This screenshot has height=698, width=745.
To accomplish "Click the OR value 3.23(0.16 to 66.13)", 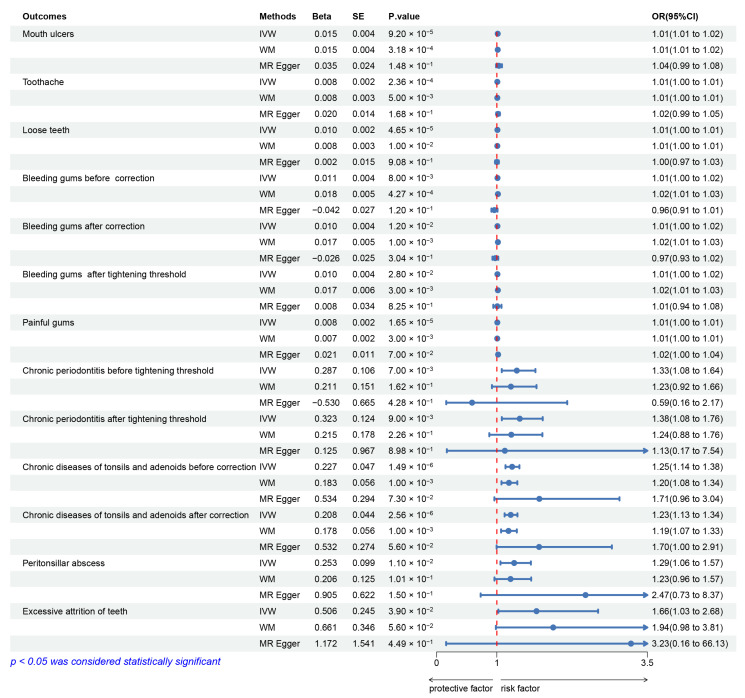I will [689, 643].
